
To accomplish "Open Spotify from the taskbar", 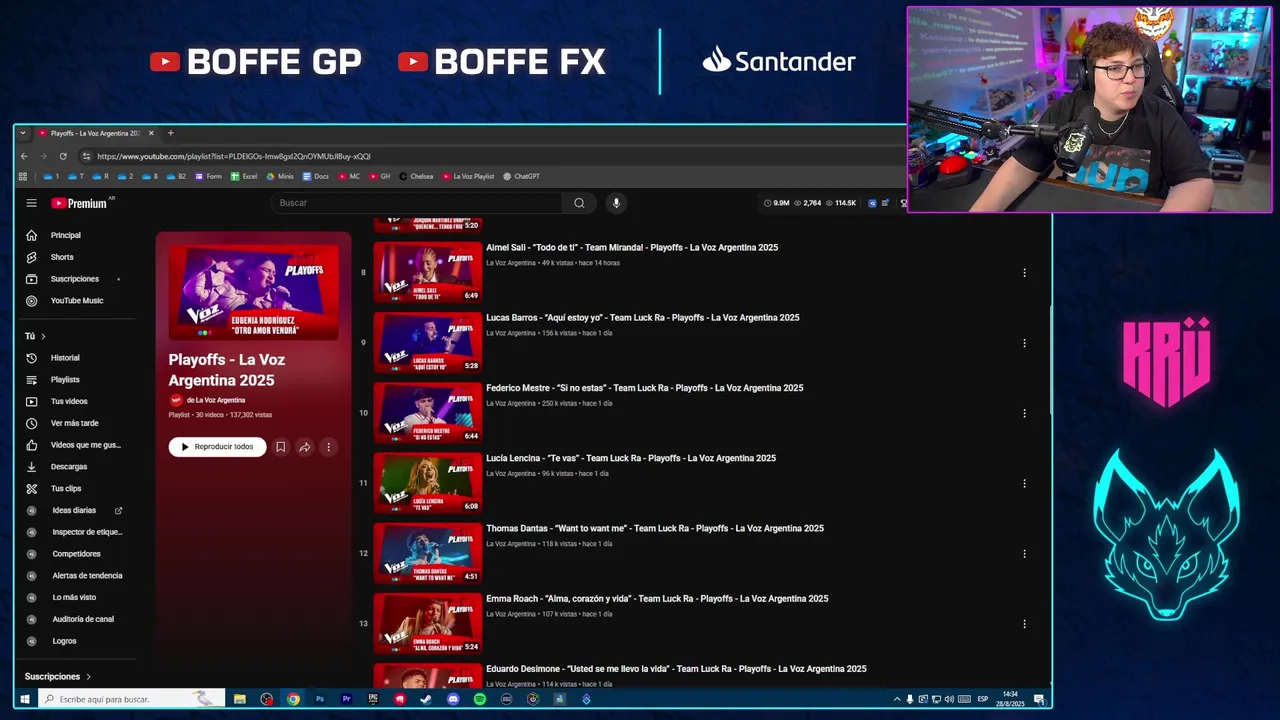I will (x=480, y=699).
